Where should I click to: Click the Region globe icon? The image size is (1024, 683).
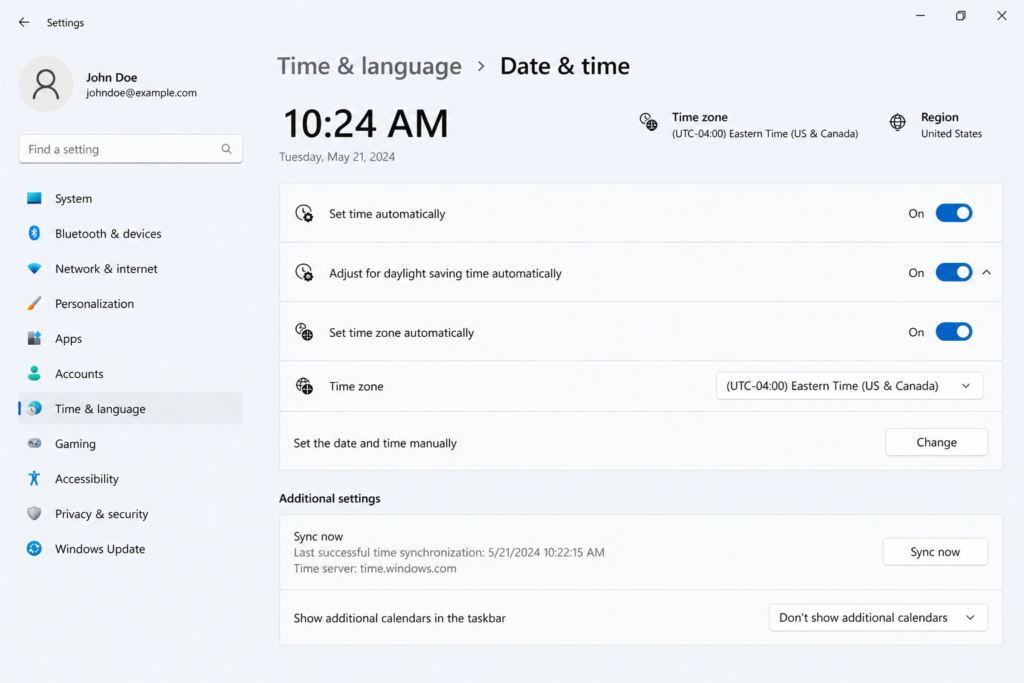click(897, 122)
